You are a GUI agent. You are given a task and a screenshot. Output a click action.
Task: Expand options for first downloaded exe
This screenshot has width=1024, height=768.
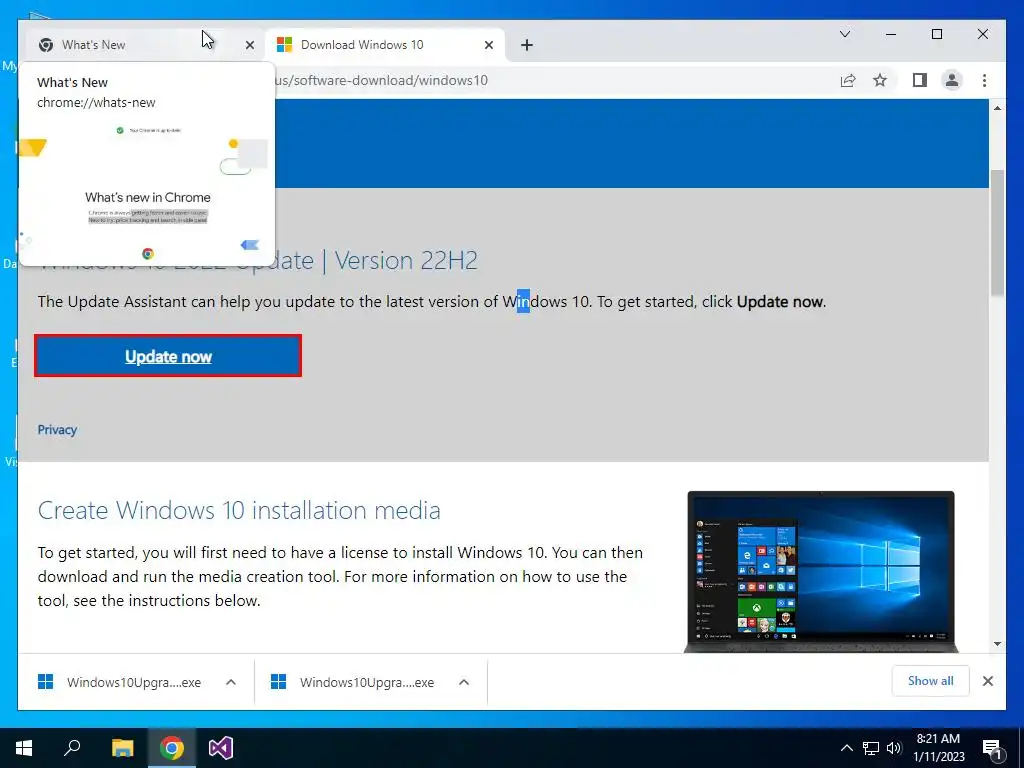click(231, 682)
